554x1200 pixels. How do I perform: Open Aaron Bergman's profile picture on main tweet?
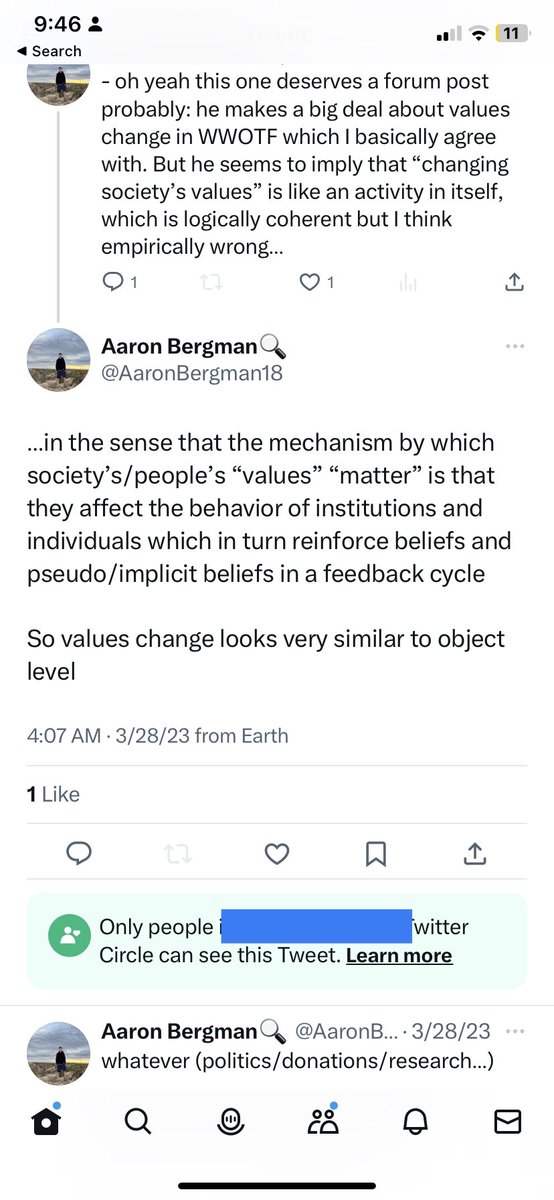tap(58, 358)
